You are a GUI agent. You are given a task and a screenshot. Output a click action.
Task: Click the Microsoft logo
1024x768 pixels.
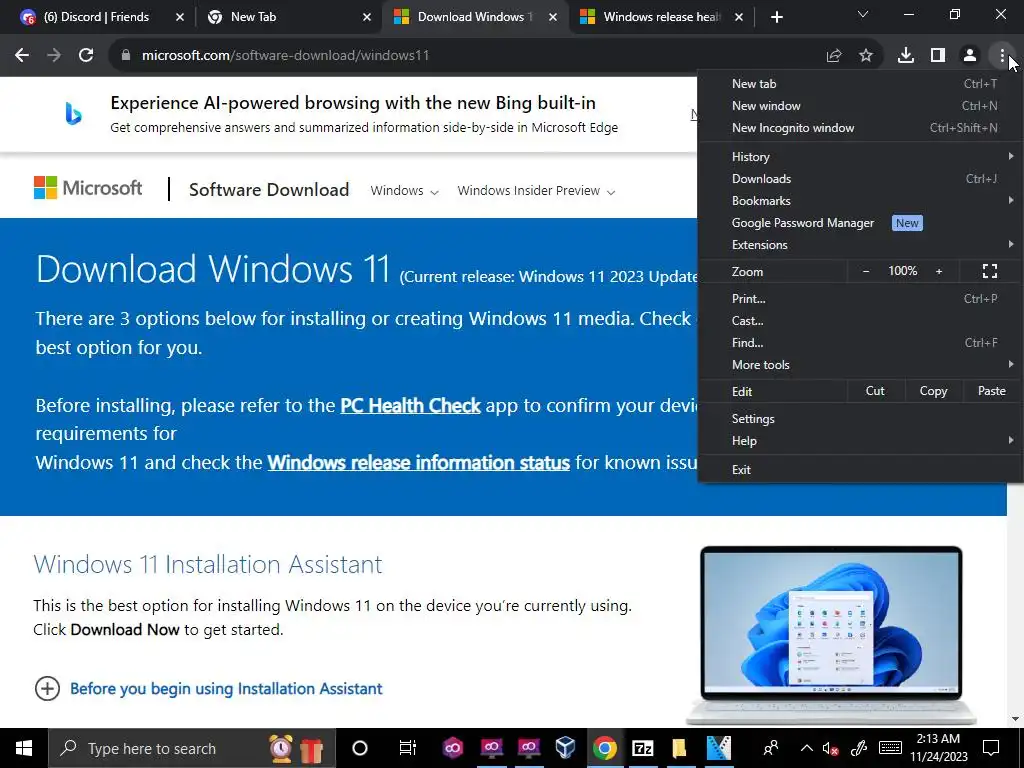tap(88, 188)
